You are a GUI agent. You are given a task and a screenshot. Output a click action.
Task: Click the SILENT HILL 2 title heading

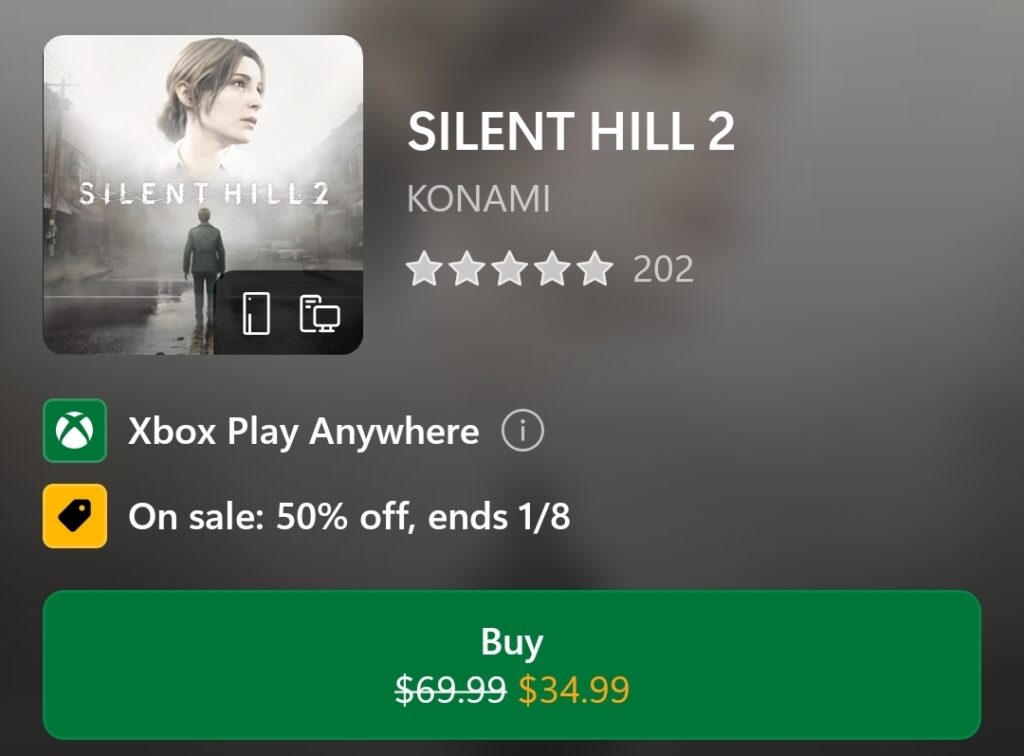(x=571, y=132)
